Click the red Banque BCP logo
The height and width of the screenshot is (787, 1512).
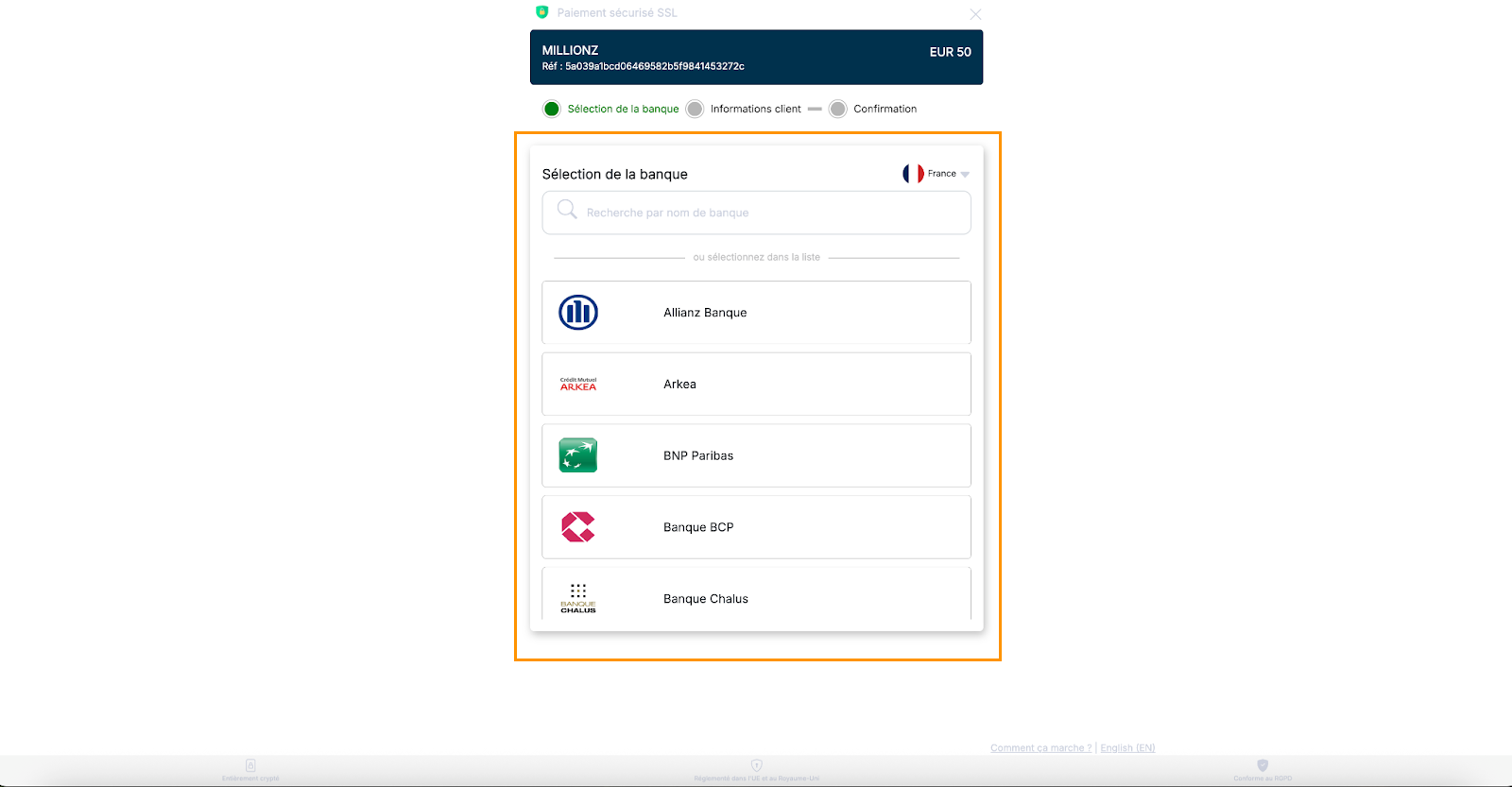point(578,527)
